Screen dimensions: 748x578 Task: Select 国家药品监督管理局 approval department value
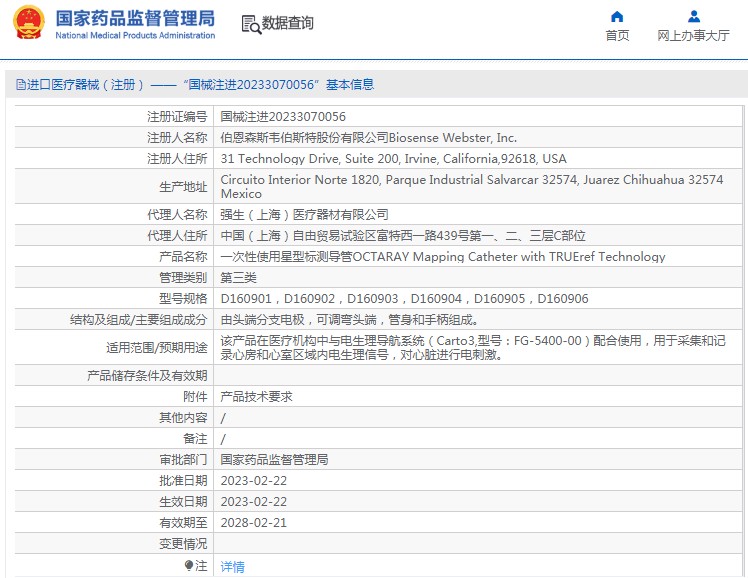[x=274, y=460]
